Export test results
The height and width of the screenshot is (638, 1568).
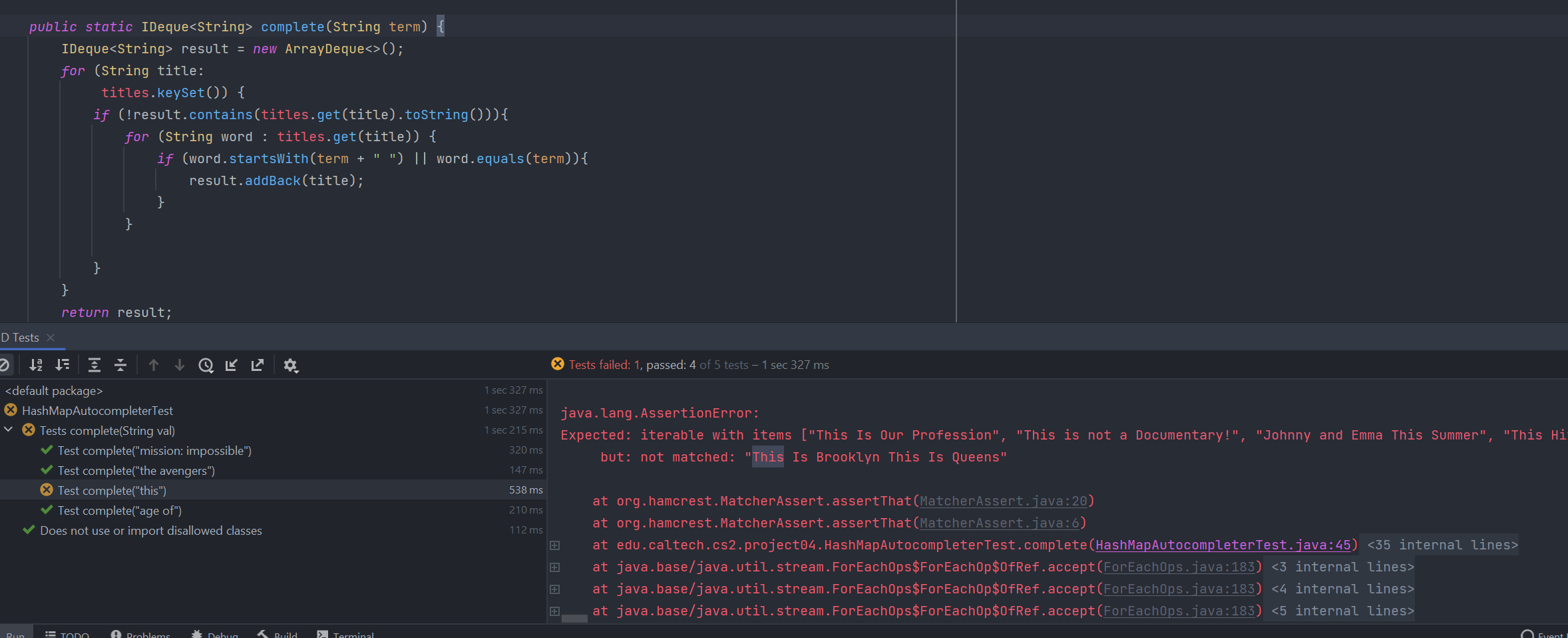coord(258,365)
